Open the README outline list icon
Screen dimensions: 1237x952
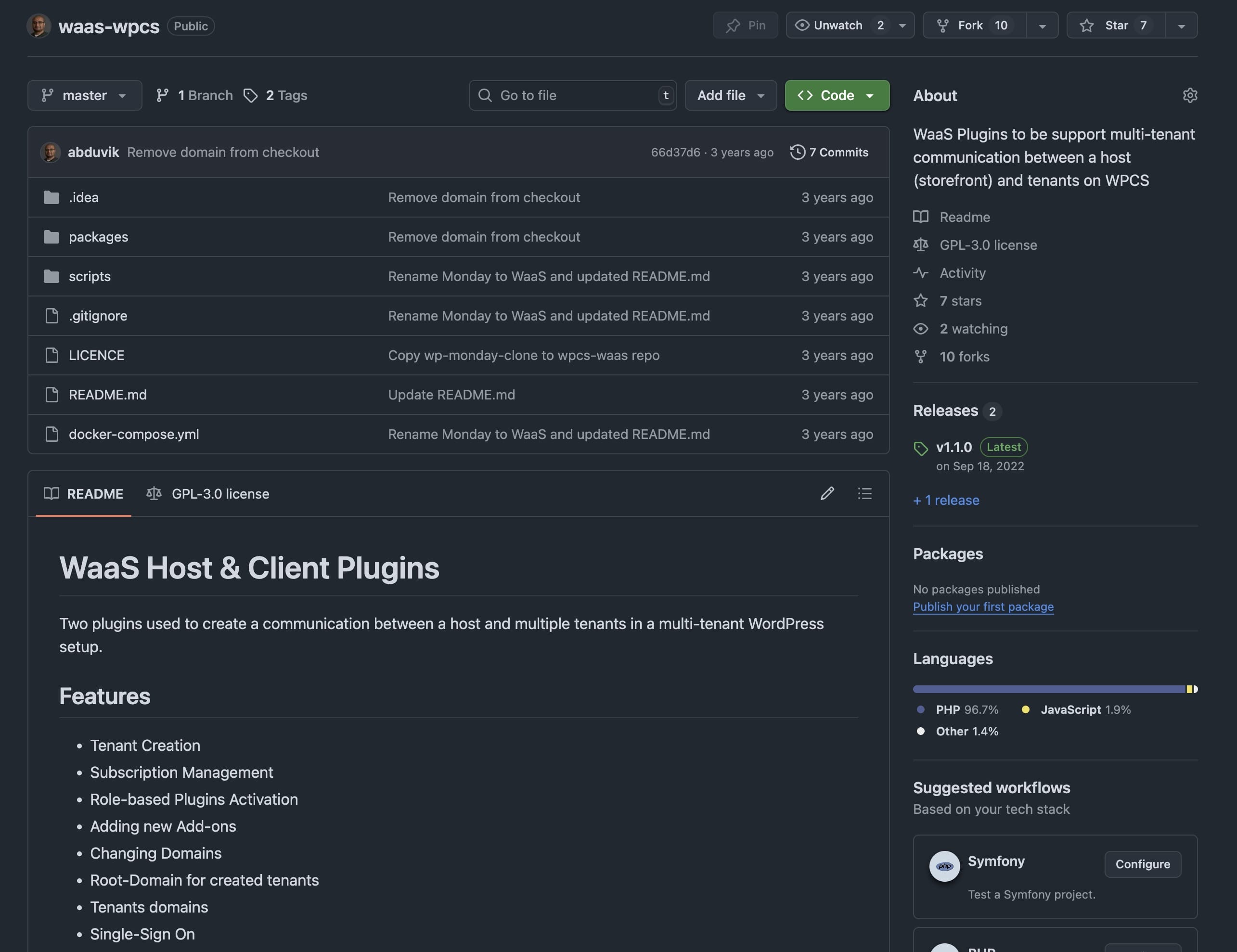pos(864,493)
